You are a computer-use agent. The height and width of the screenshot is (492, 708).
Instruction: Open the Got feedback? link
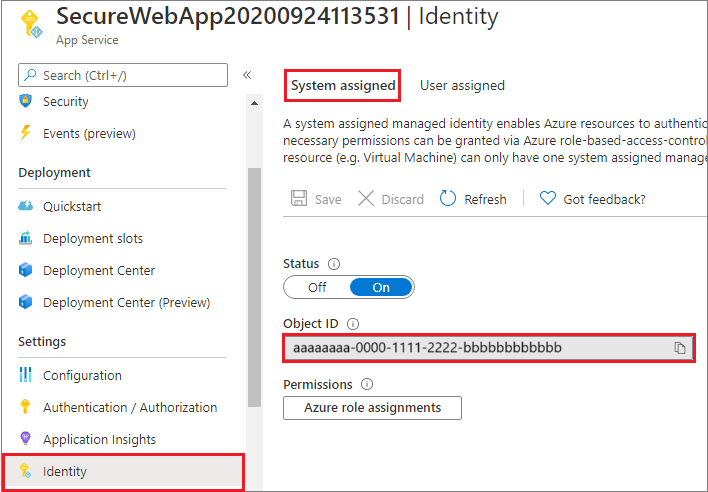pyautogui.click(x=604, y=199)
